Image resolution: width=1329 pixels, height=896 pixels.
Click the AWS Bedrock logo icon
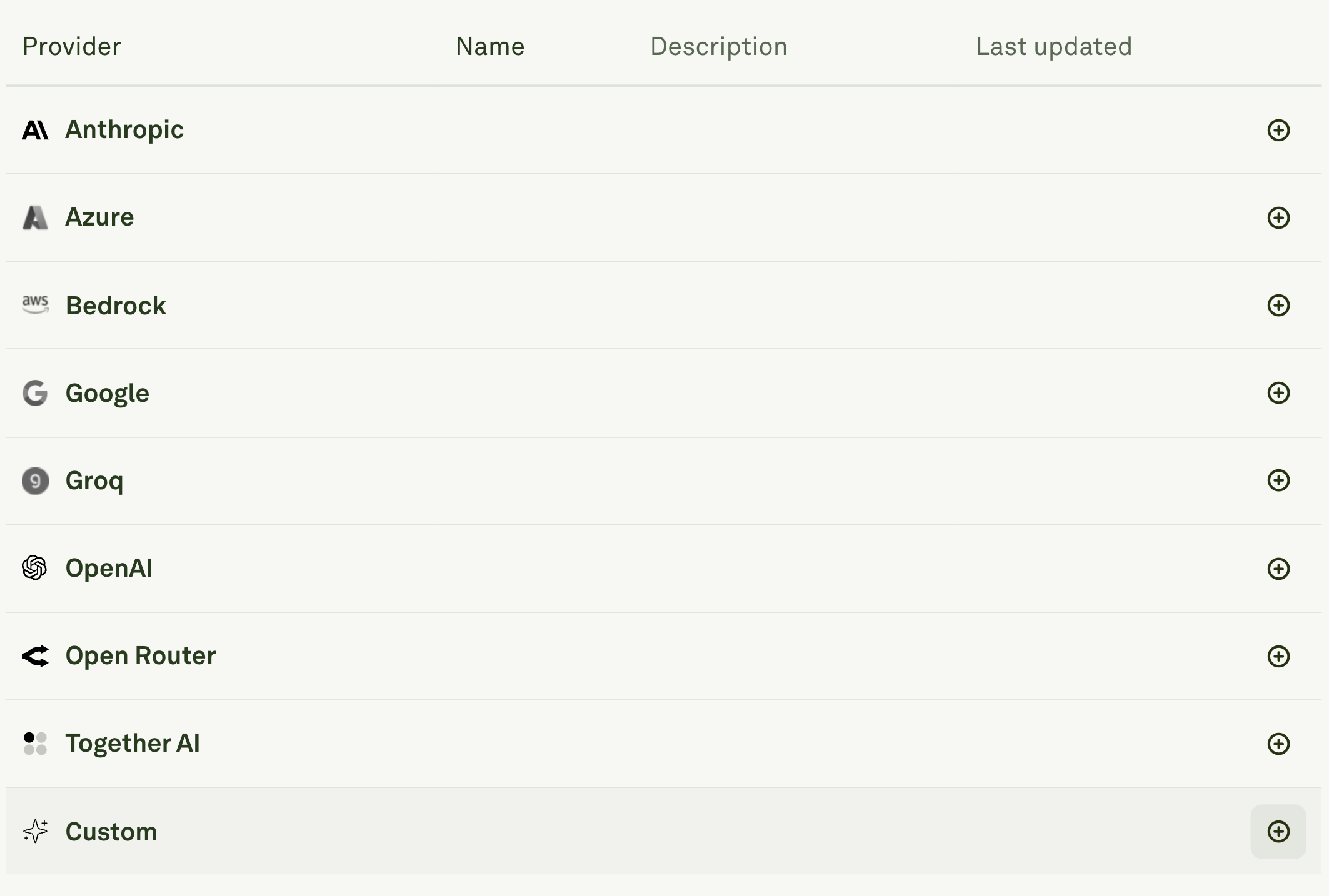[36, 306]
